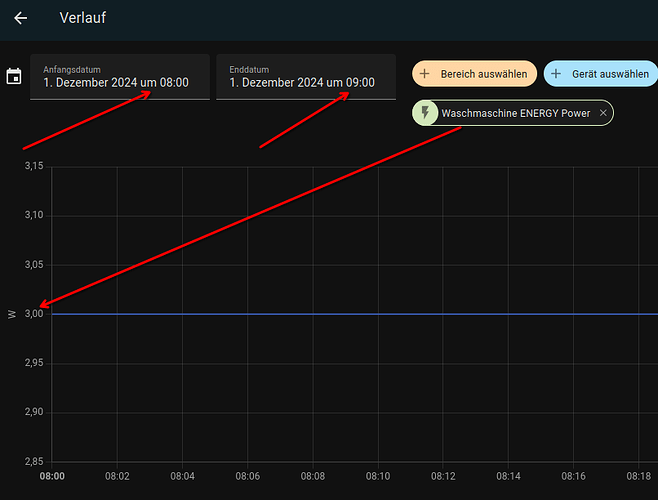
Task: Select Waschmaschine ENERGY Power entity chip
Action: pyautogui.click(x=513, y=113)
